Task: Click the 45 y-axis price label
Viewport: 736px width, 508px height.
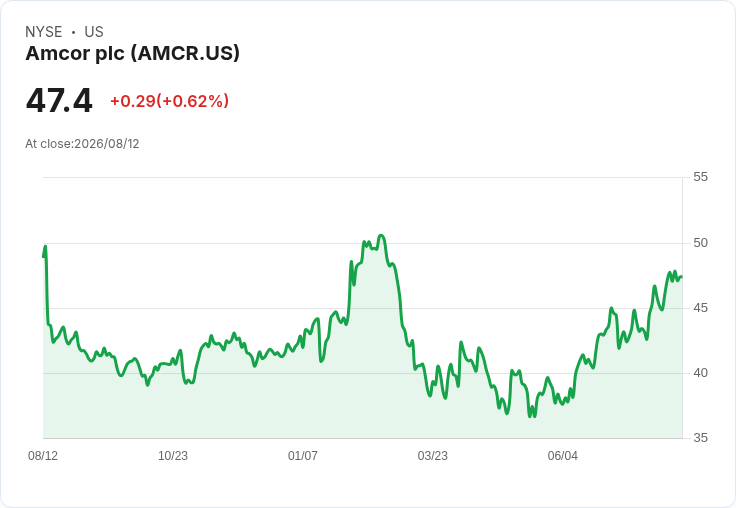Action: pos(700,308)
